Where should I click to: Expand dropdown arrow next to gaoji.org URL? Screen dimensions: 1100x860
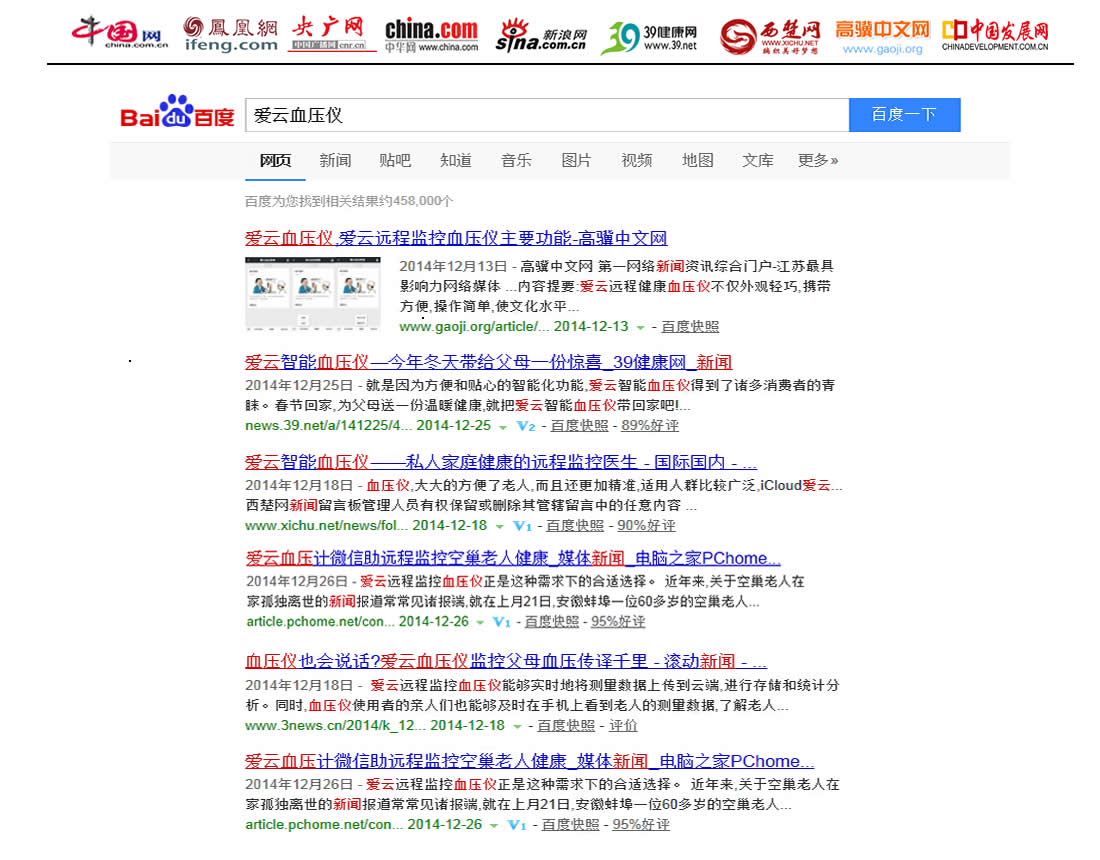pyautogui.click(x=640, y=328)
